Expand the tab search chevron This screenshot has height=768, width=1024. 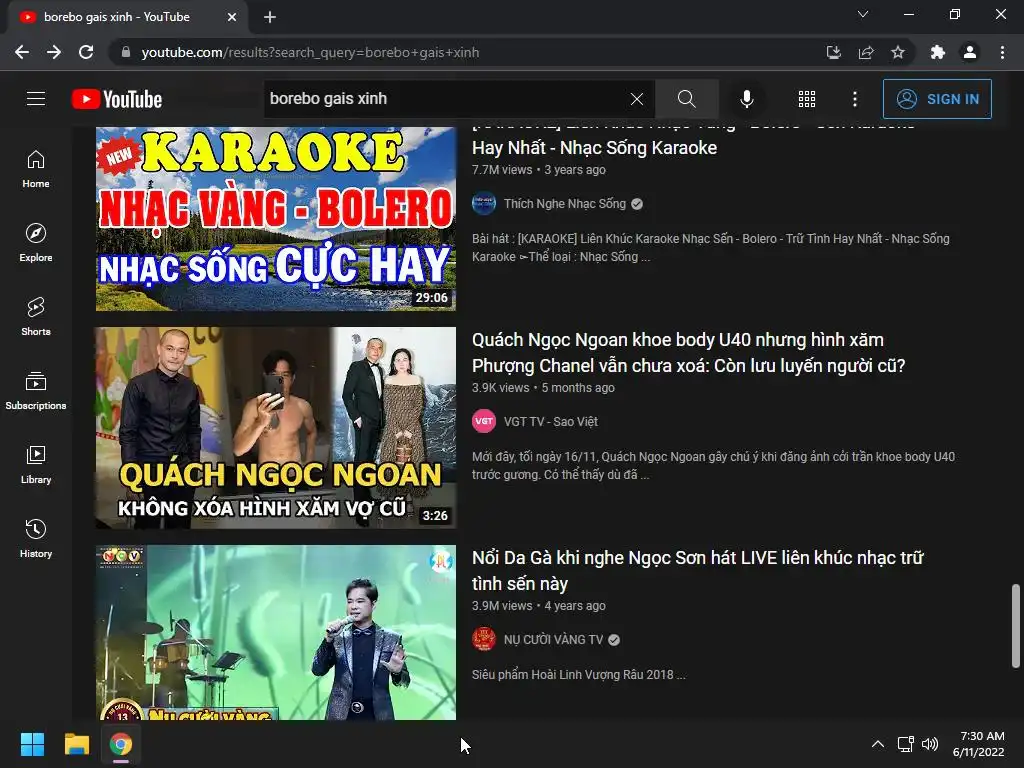863,14
